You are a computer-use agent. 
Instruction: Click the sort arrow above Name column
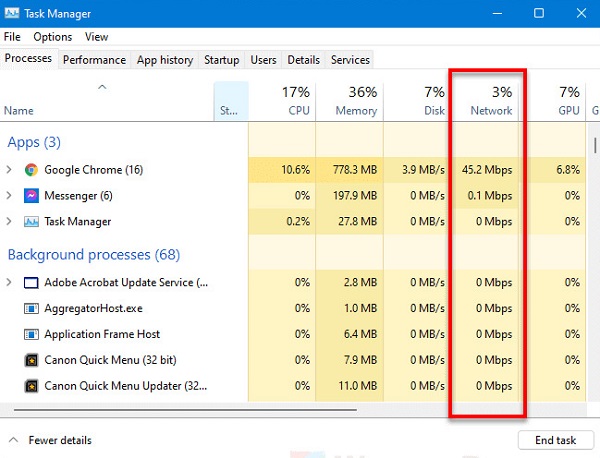102,87
